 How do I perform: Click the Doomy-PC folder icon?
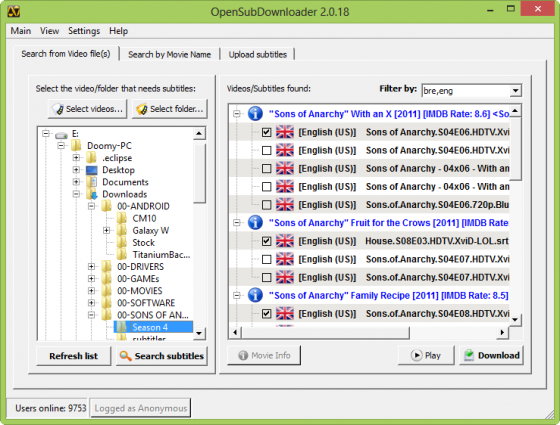click(x=76, y=146)
